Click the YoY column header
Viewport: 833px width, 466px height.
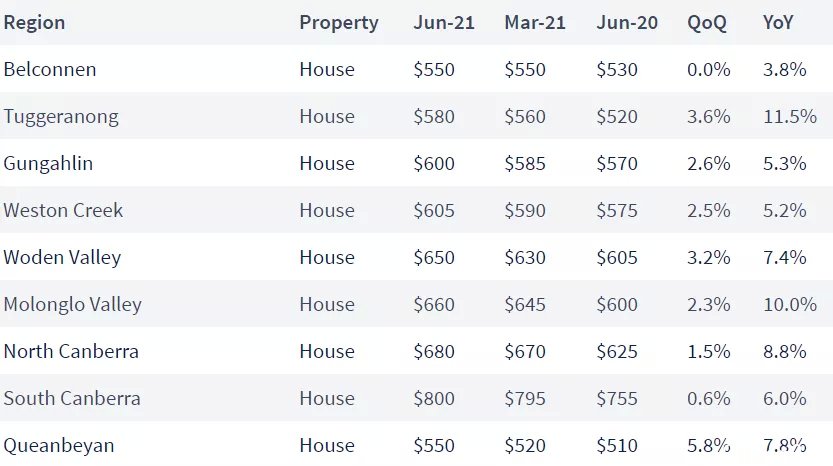click(778, 23)
